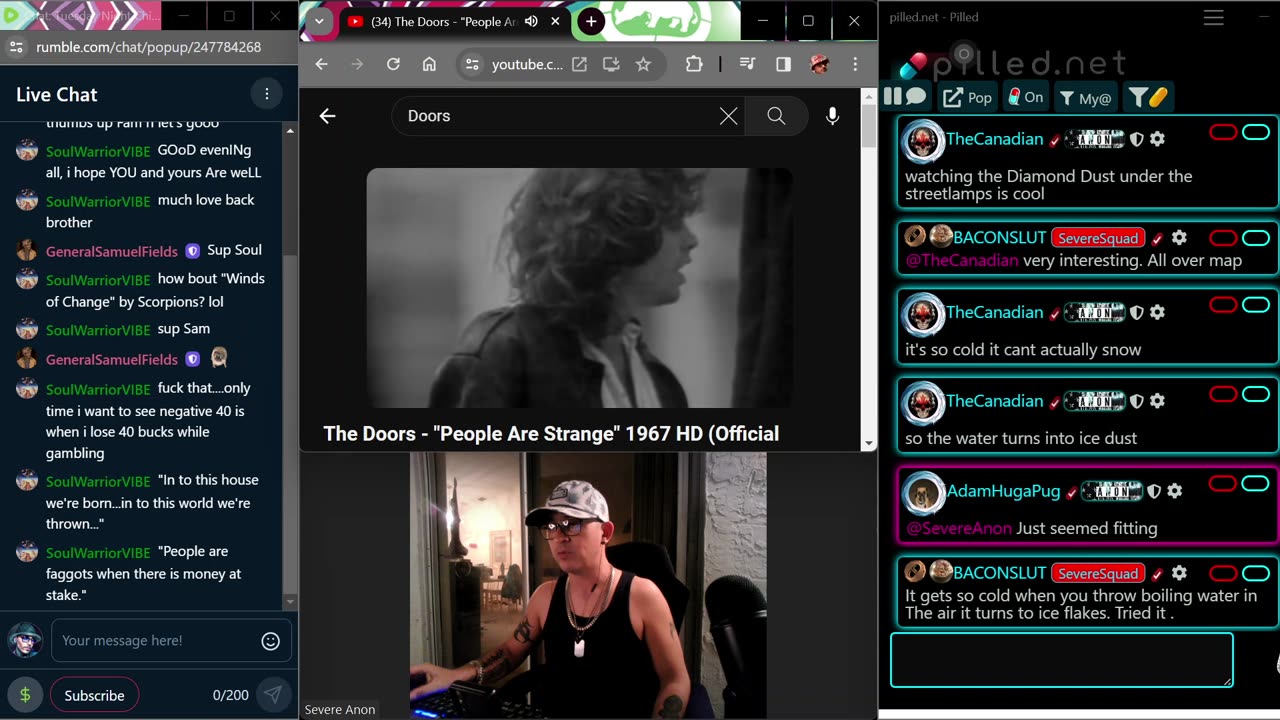Image resolution: width=1280 pixels, height=720 pixels.
Task: Toggle the pill filter button
Action: (1147, 97)
